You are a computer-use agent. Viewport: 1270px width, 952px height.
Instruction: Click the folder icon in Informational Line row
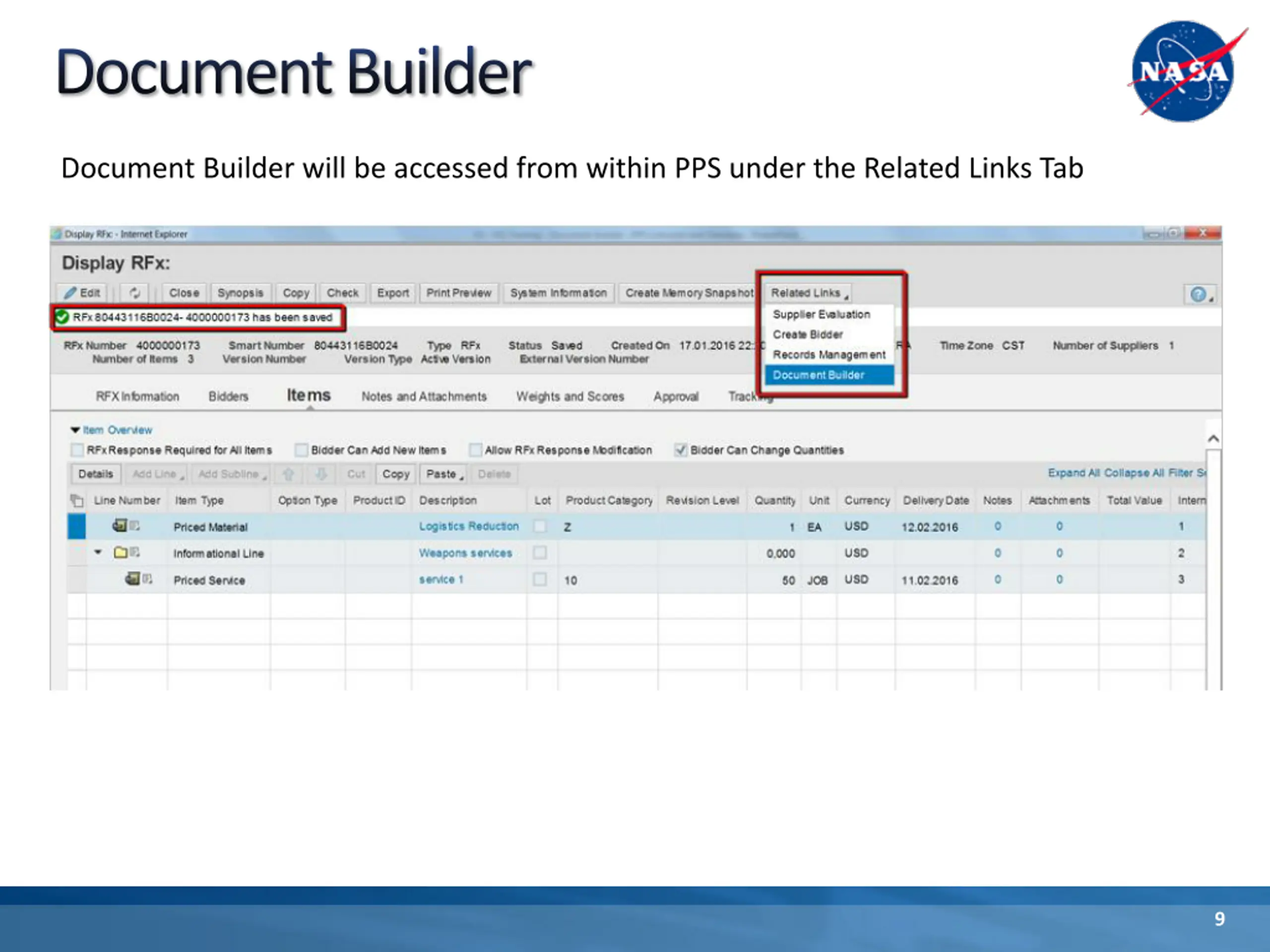121,552
